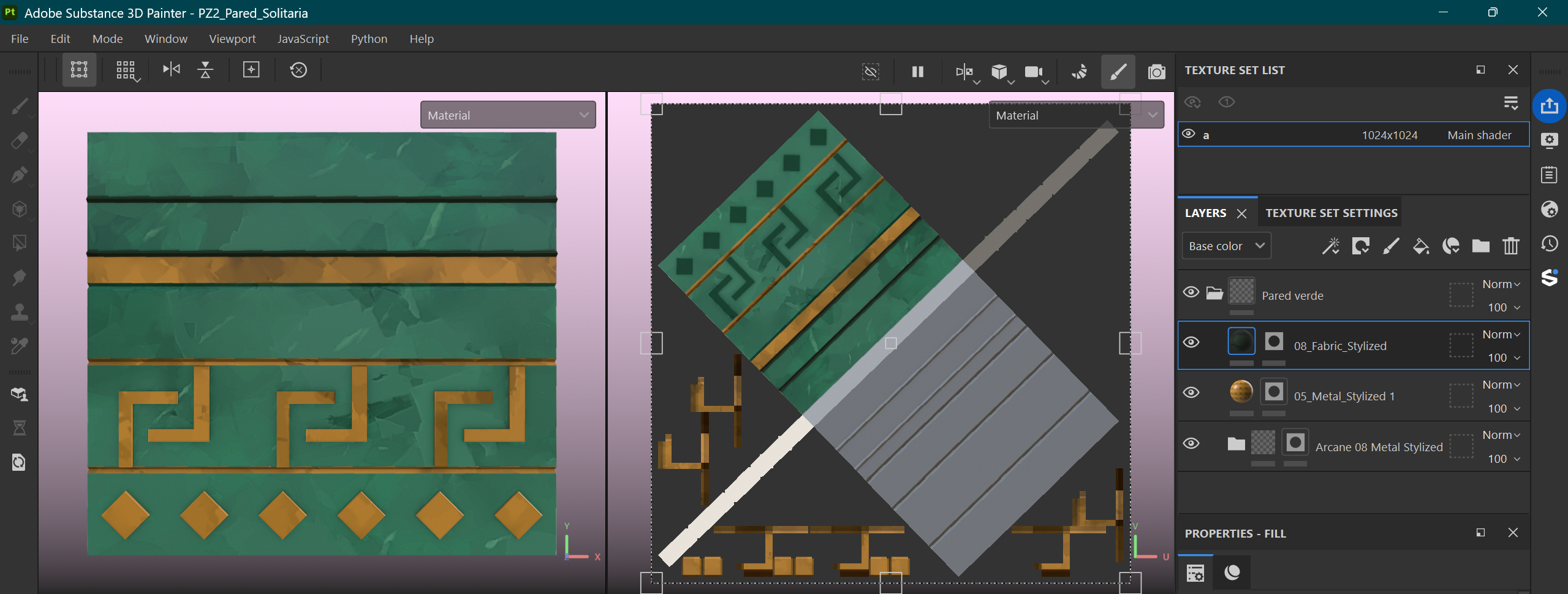Collapse the Pared verde folder
The width and height of the screenshot is (1568, 594).
[x=1214, y=292]
